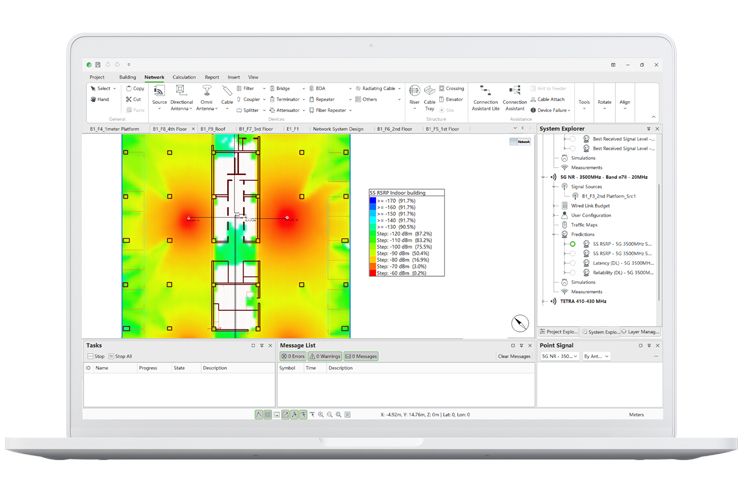
Task: Click the red -60 dBm legend color
Action: pyautogui.click(x=372, y=273)
